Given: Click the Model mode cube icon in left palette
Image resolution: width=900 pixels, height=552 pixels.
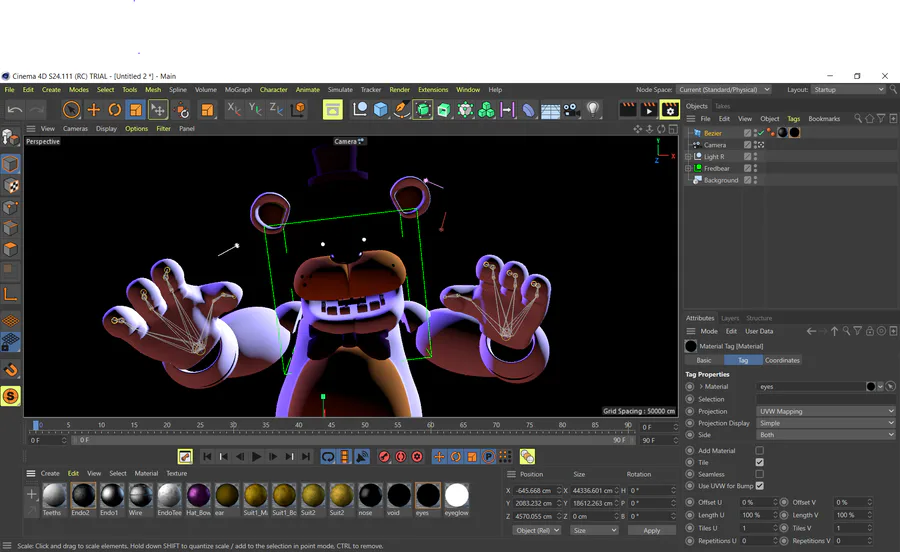Looking at the screenshot, I should pyautogui.click(x=10, y=164).
